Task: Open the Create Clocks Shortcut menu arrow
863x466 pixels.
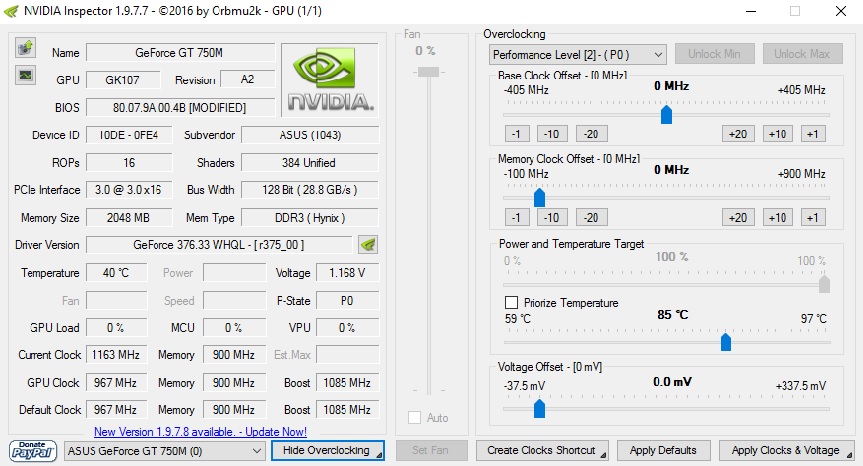Action: 604,455
